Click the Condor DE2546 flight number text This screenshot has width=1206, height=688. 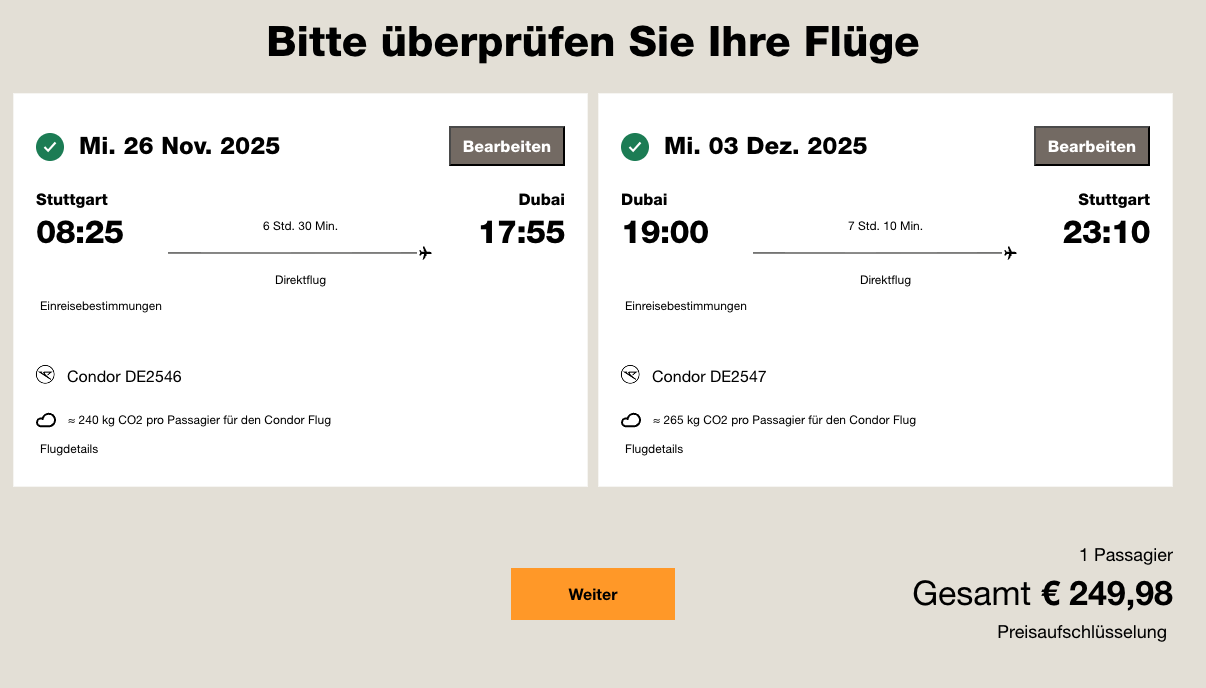pos(124,377)
